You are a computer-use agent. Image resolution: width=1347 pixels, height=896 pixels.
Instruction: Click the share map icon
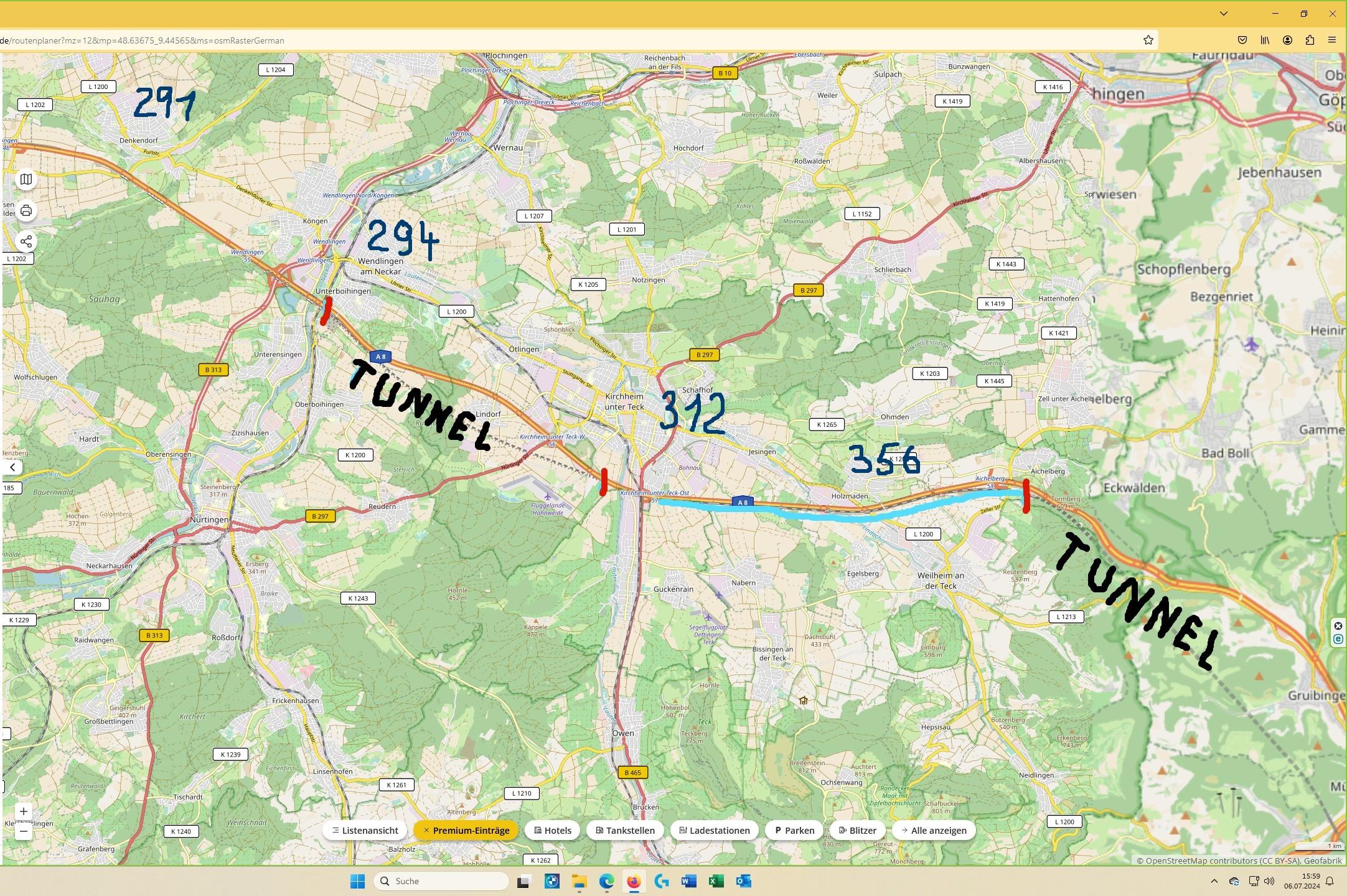click(x=26, y=241)
